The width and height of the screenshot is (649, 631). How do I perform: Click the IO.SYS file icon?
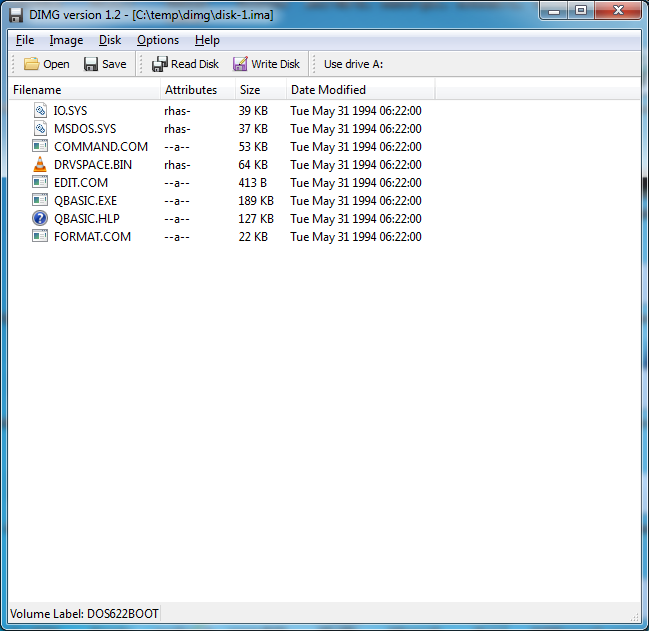click(40, 110)
